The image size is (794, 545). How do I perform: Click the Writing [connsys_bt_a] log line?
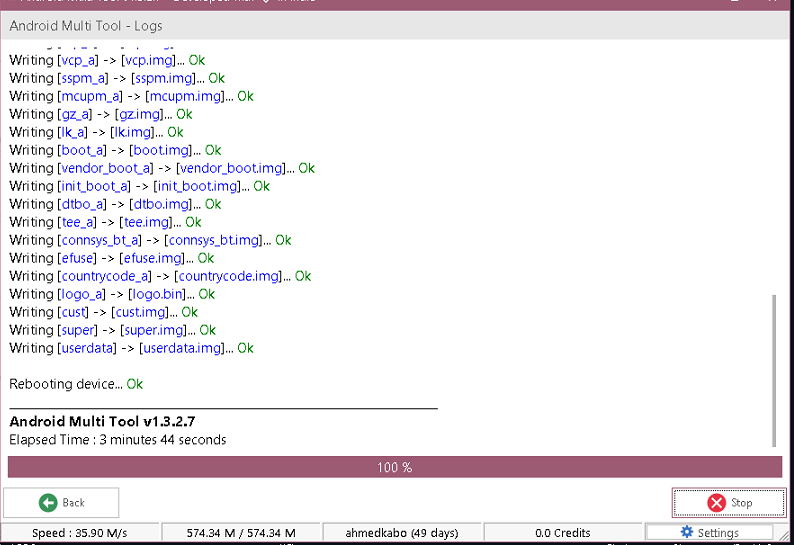tap(150, 240)
